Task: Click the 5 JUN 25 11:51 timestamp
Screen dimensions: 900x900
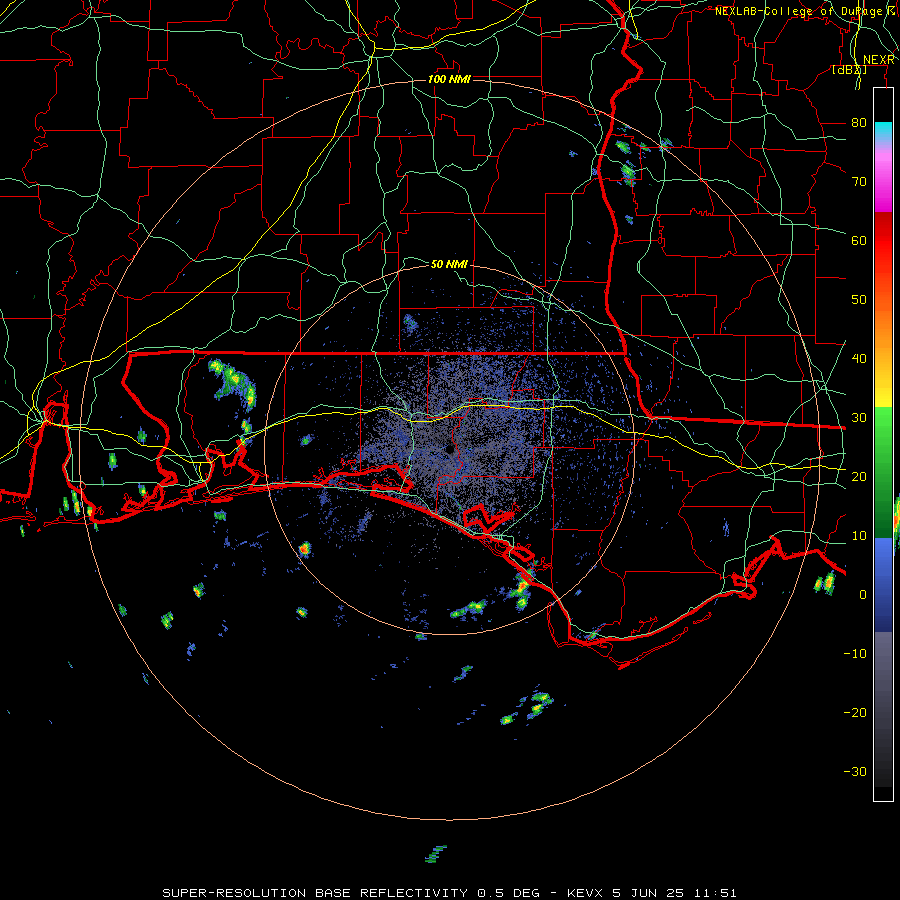Action: [x=674, y=893]
